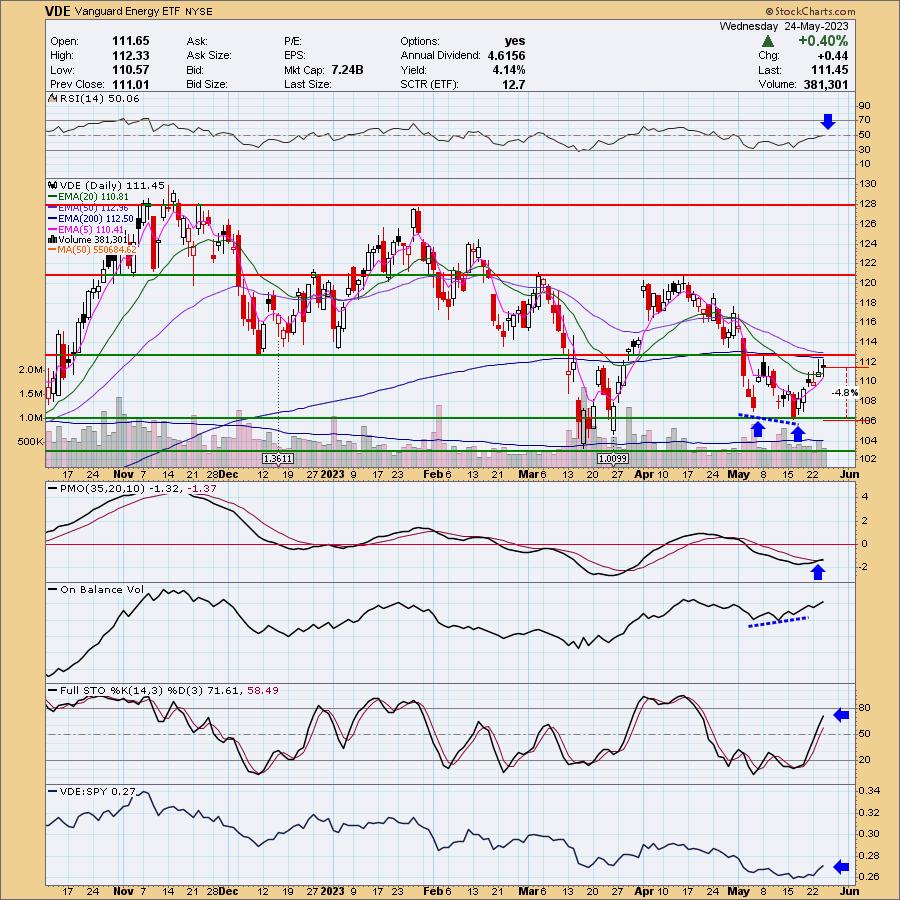900x900 pixels.
Task: Open the StockCharts.com copyright link
Action: [810, 11]
